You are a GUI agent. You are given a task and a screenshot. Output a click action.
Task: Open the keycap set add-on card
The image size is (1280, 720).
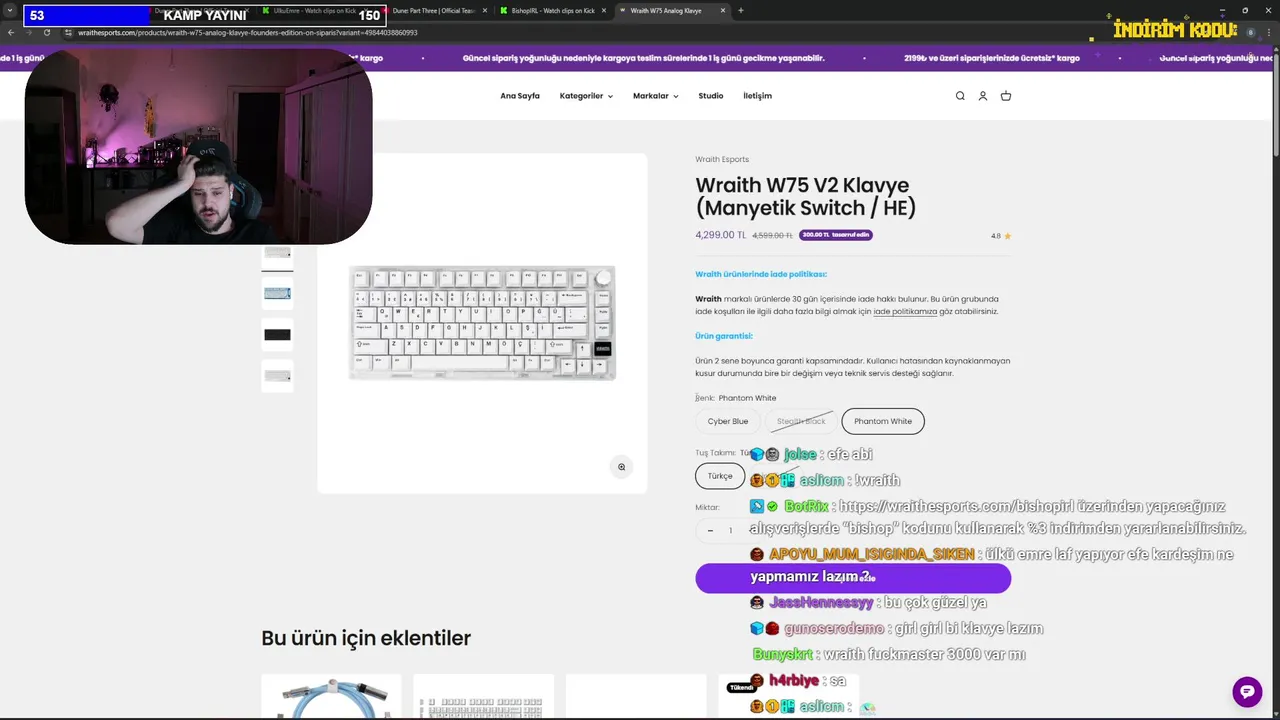[x=483, y=697]
